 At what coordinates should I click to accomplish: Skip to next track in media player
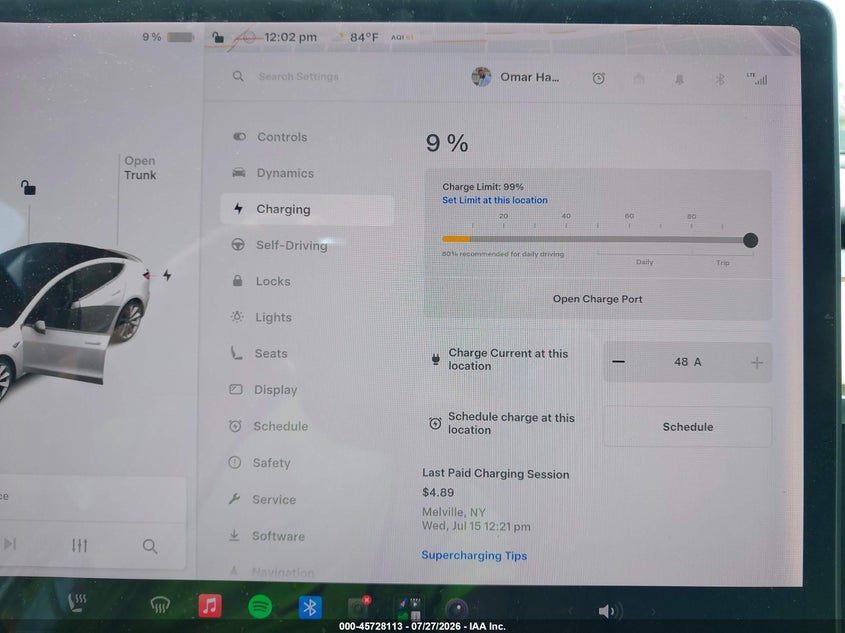coord(10,544)
